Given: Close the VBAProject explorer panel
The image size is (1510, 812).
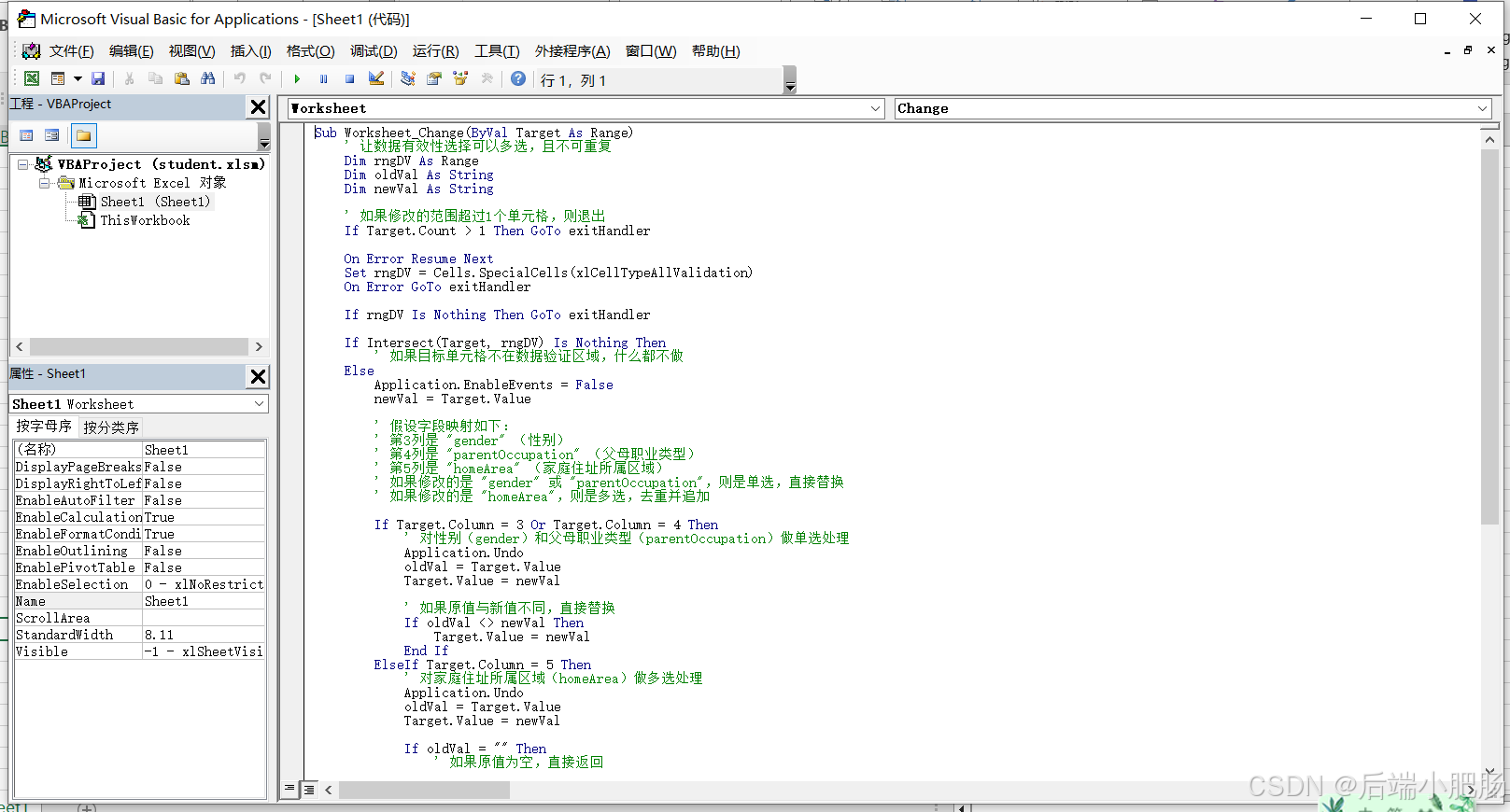Looking at the screenshot, I should point(259,107).
